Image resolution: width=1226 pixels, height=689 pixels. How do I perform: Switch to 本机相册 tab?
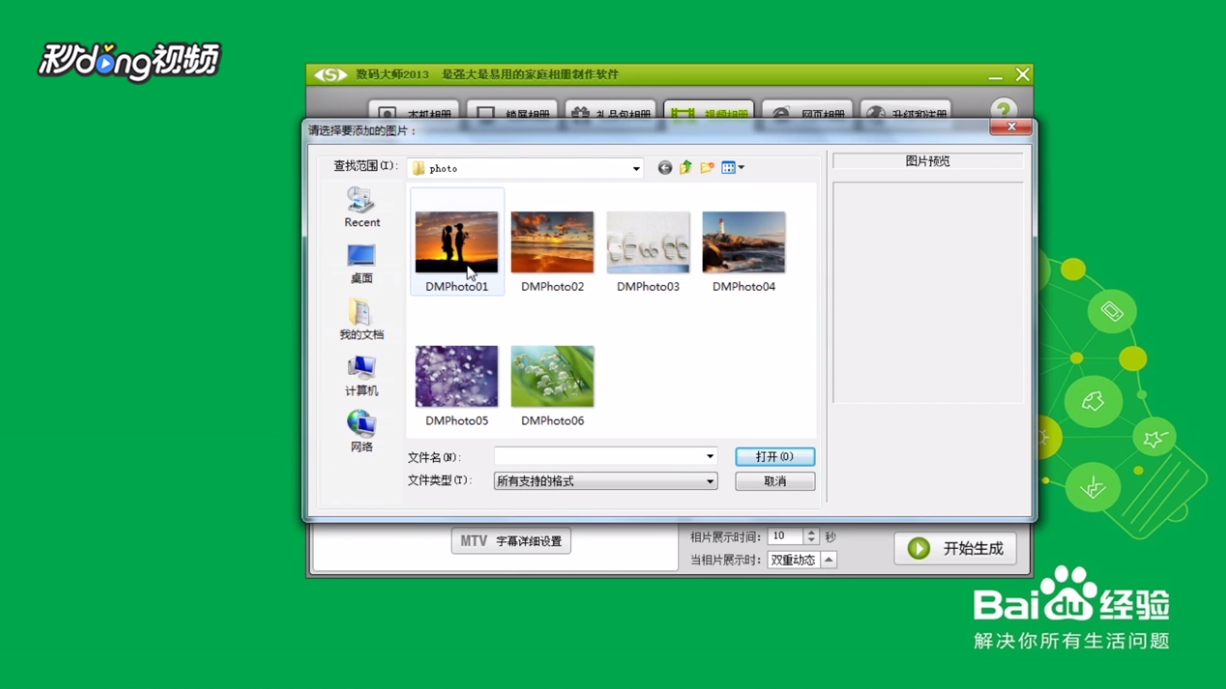pos(414,112)
